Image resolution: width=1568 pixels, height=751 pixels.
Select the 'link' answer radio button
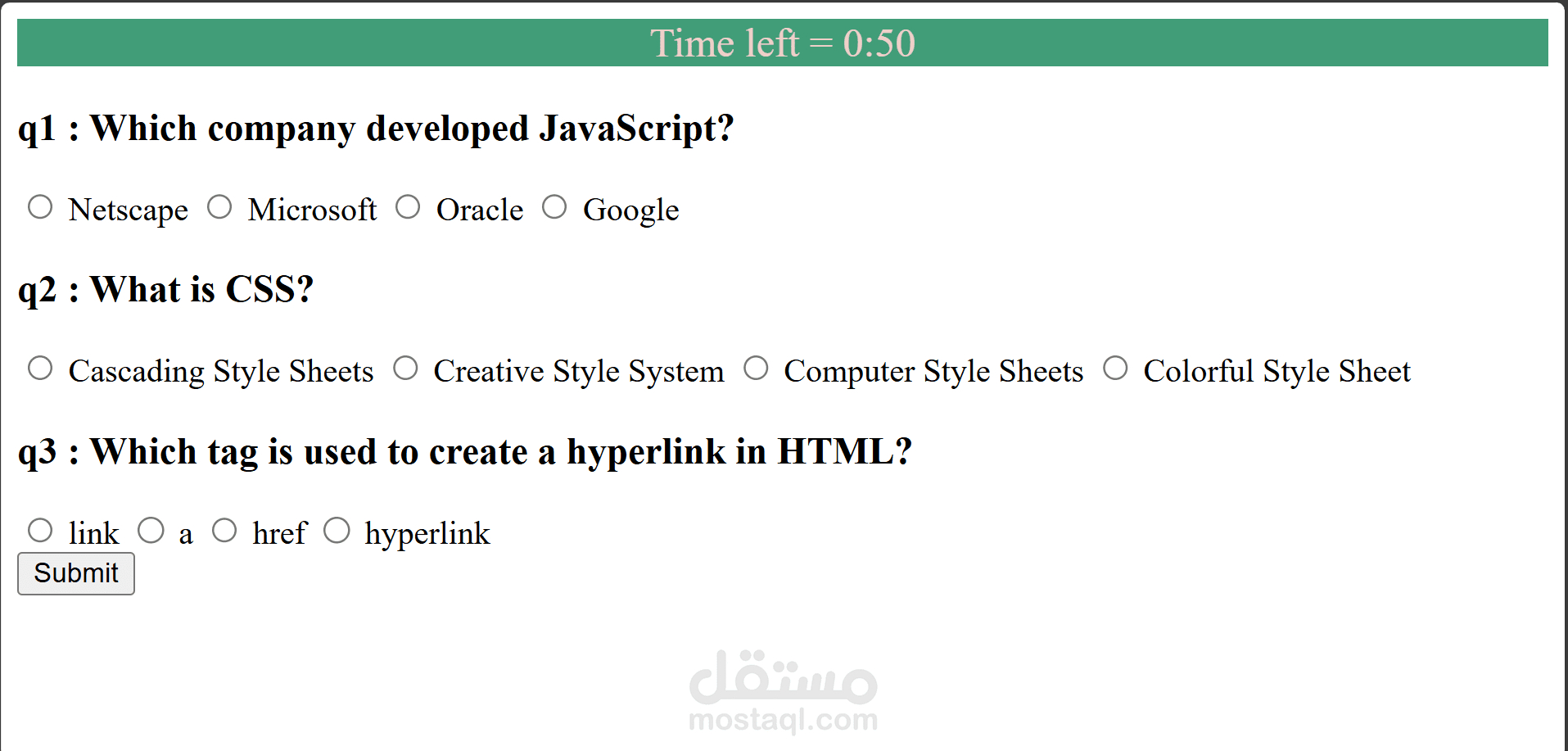[40, 530]
